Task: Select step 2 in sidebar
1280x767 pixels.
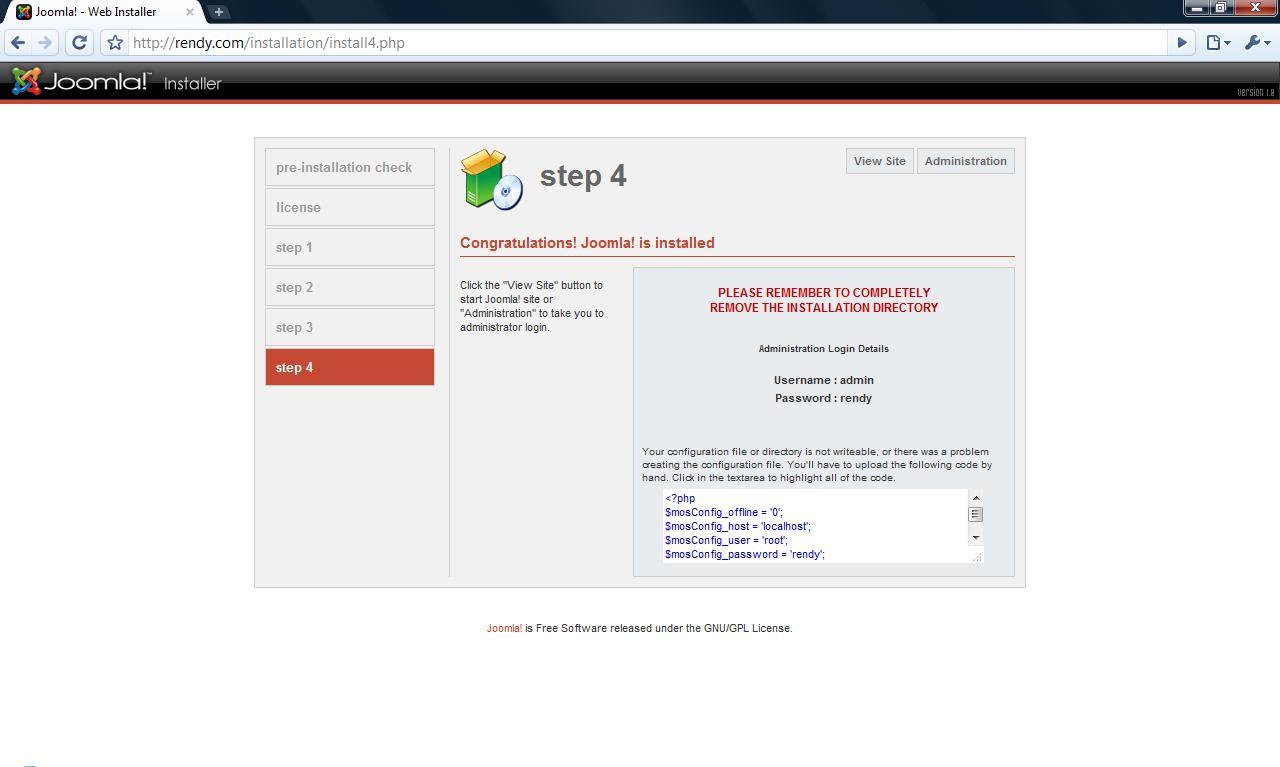Action: tap(350, 287)
